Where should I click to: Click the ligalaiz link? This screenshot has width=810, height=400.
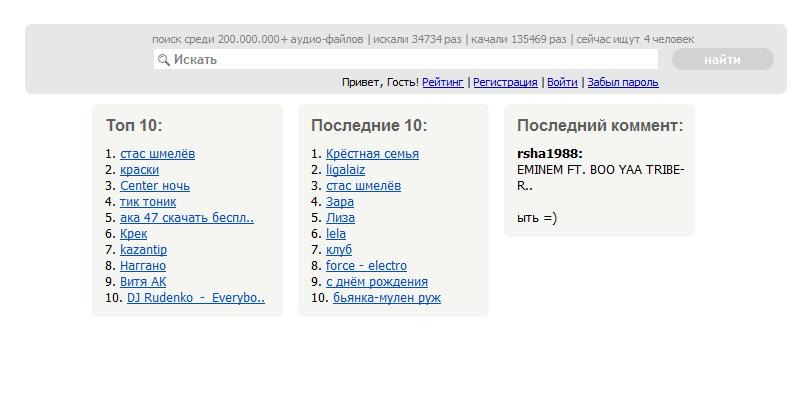[345, 170]
